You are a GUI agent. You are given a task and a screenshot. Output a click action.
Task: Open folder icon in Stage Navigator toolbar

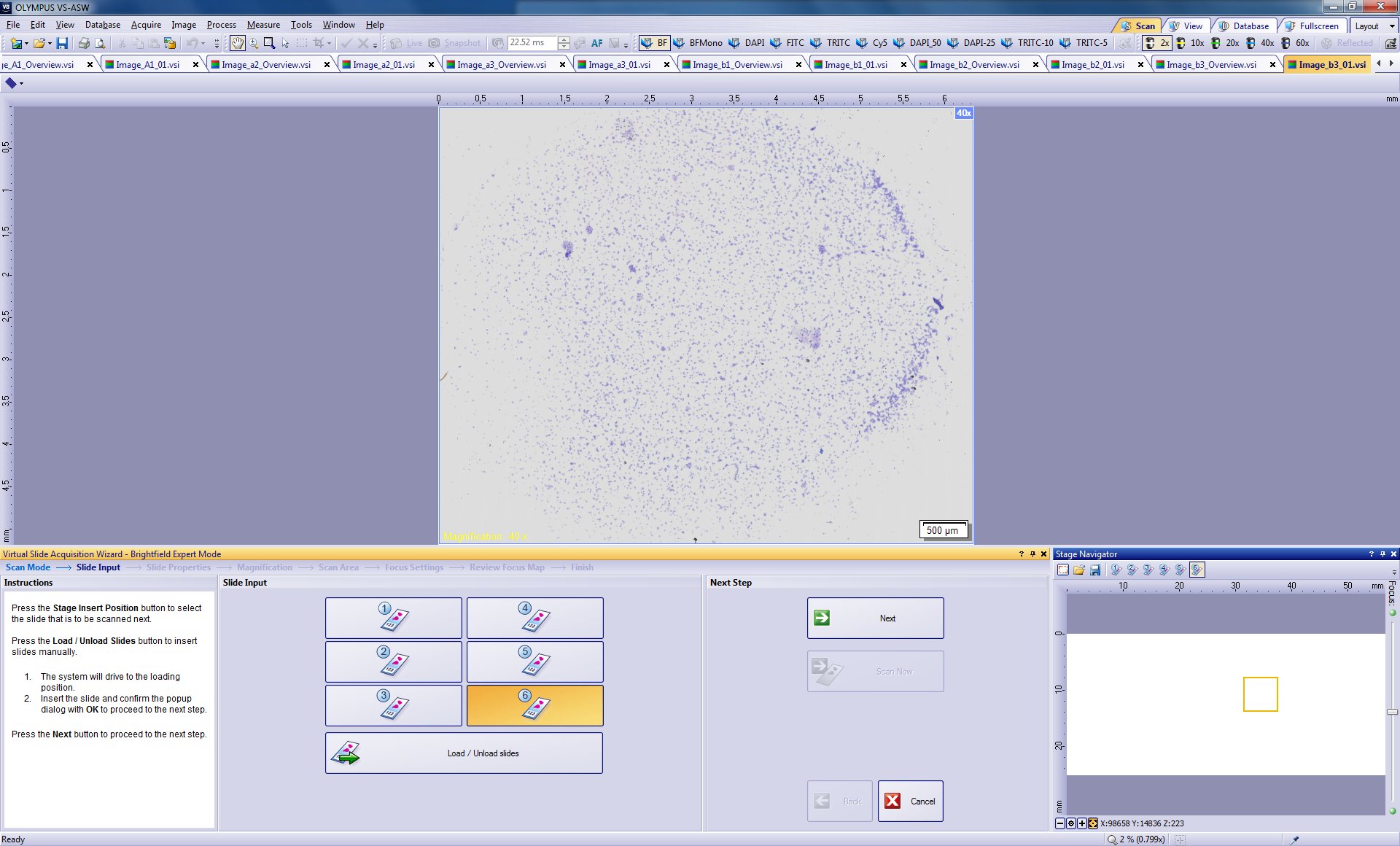[1079, 570]
